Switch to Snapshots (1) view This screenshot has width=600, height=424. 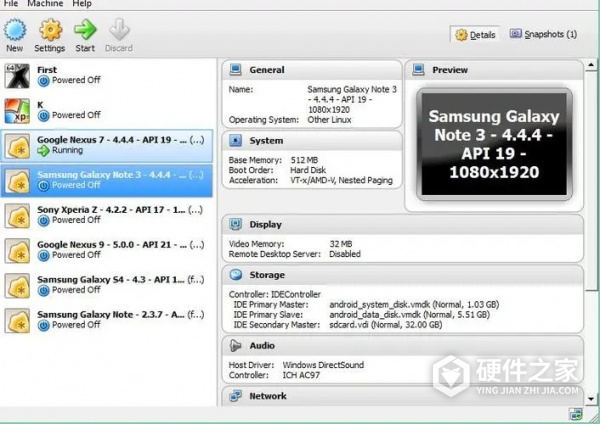543,35
